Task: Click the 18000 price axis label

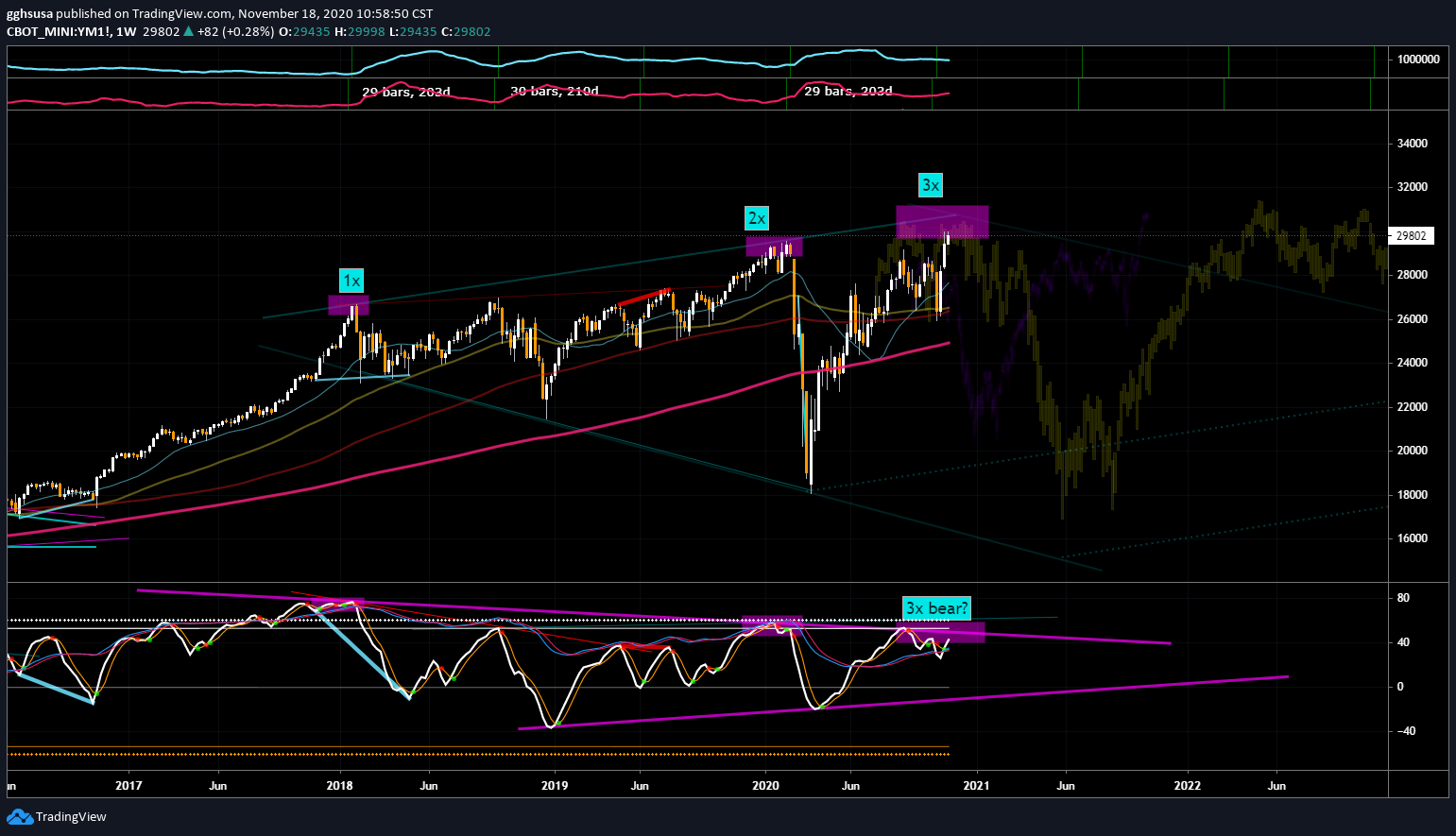Action: point(1413,495)
